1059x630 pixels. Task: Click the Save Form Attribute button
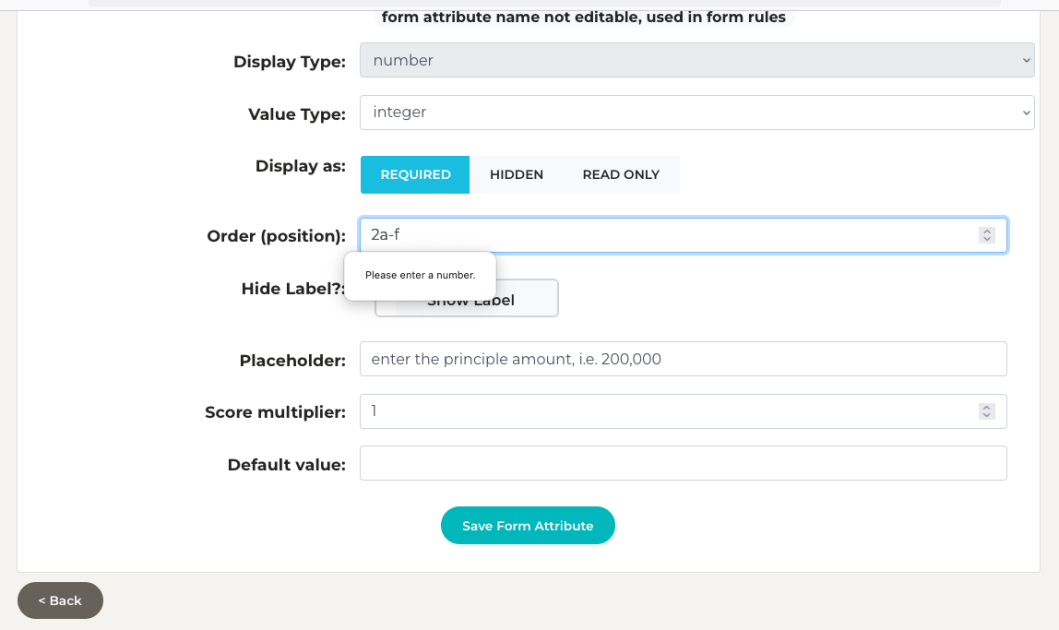point(527,525)
